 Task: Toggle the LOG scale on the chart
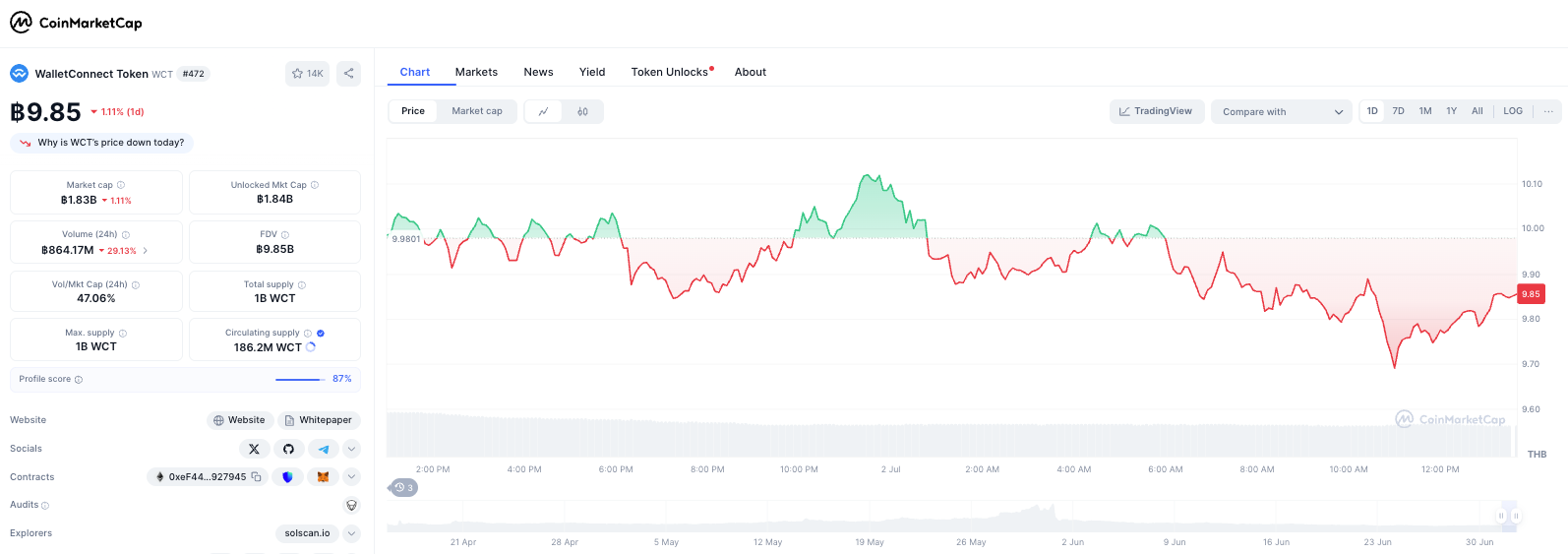point(1513,111)
